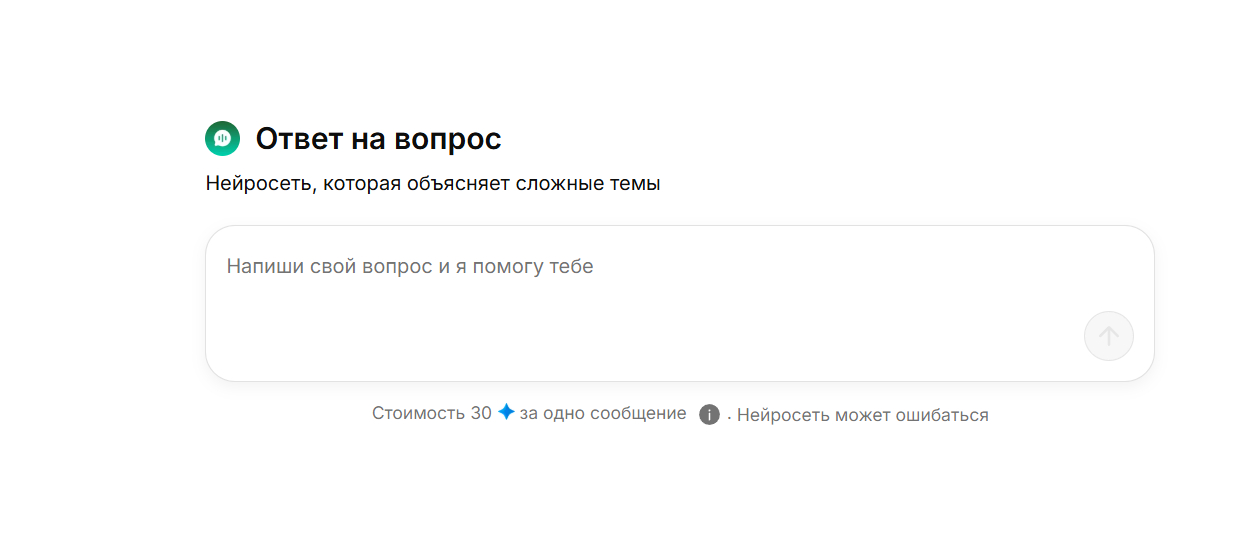1236x543 pixels.
Task: Click the info icon beside the message cost
Action: tap(709, 414)
